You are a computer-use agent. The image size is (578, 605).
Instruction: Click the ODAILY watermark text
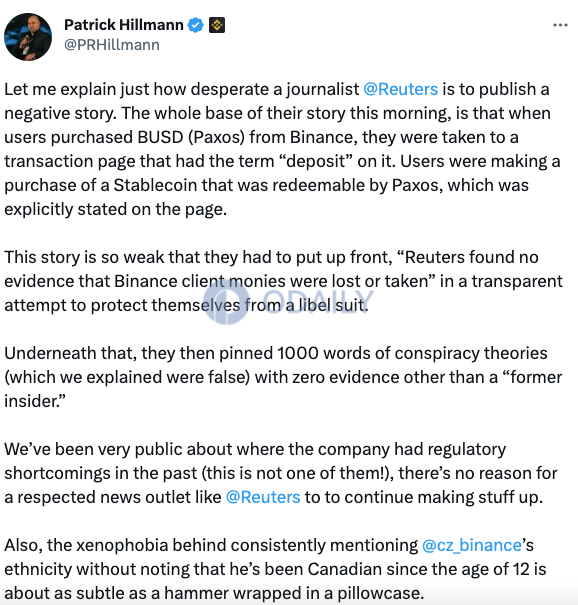[x=318, y=300]
